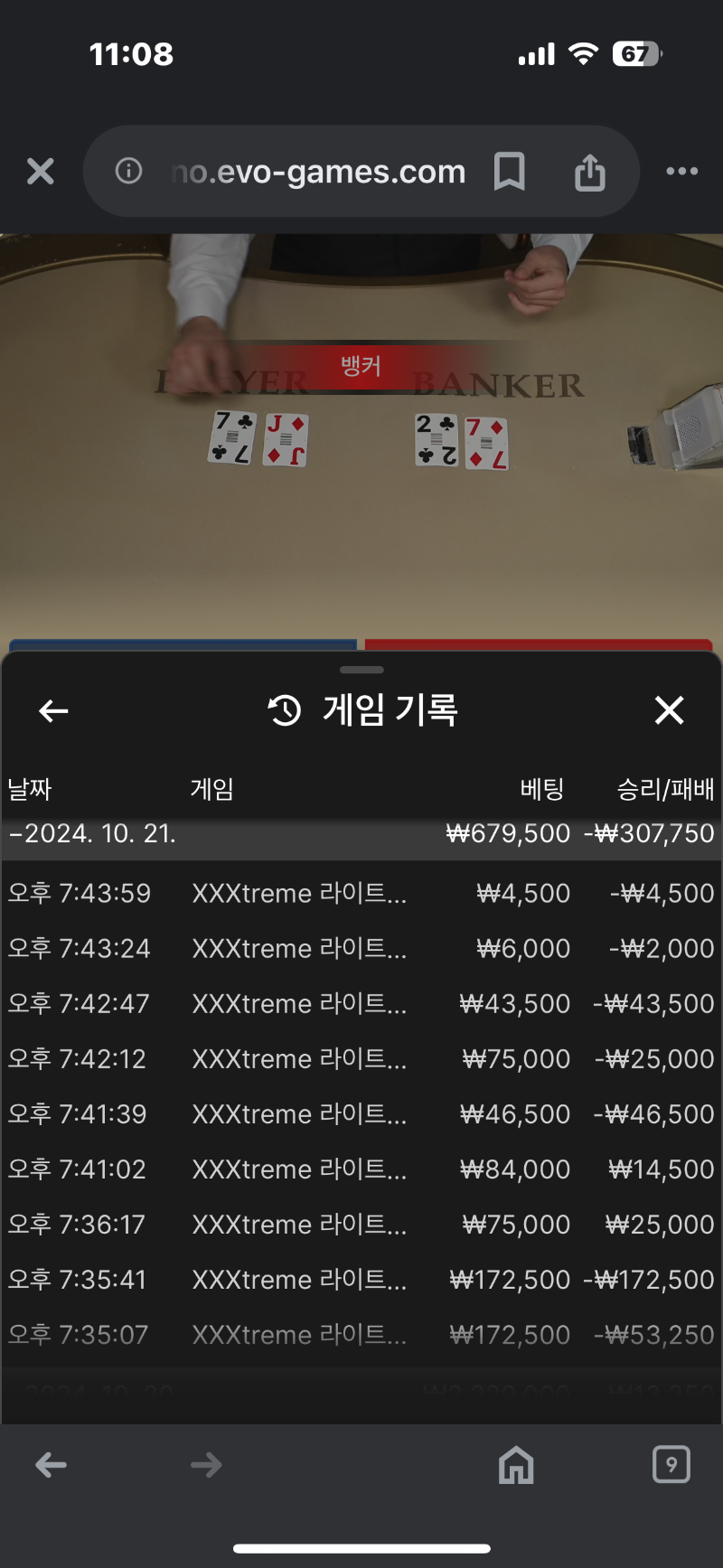The height and width of the screenshot is (1568, 723).
Task: Tap the red 뱅커 result banner
Action: pyautogui.click(x=360, y=366)
